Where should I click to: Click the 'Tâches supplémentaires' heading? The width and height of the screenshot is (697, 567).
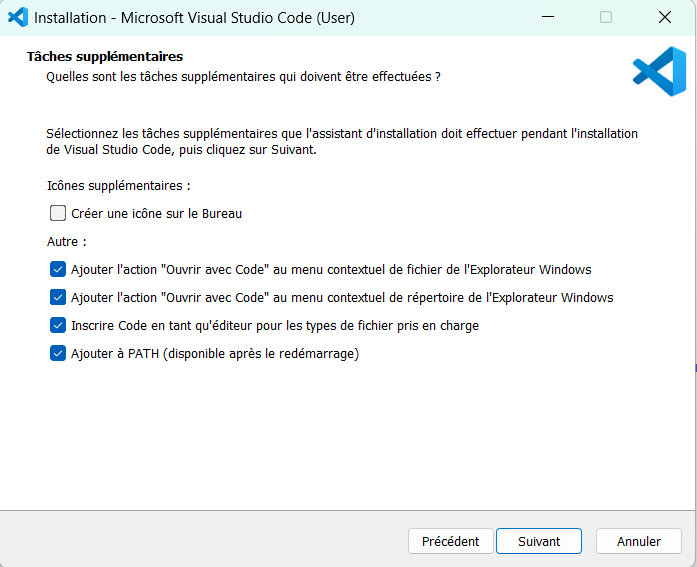105,56
